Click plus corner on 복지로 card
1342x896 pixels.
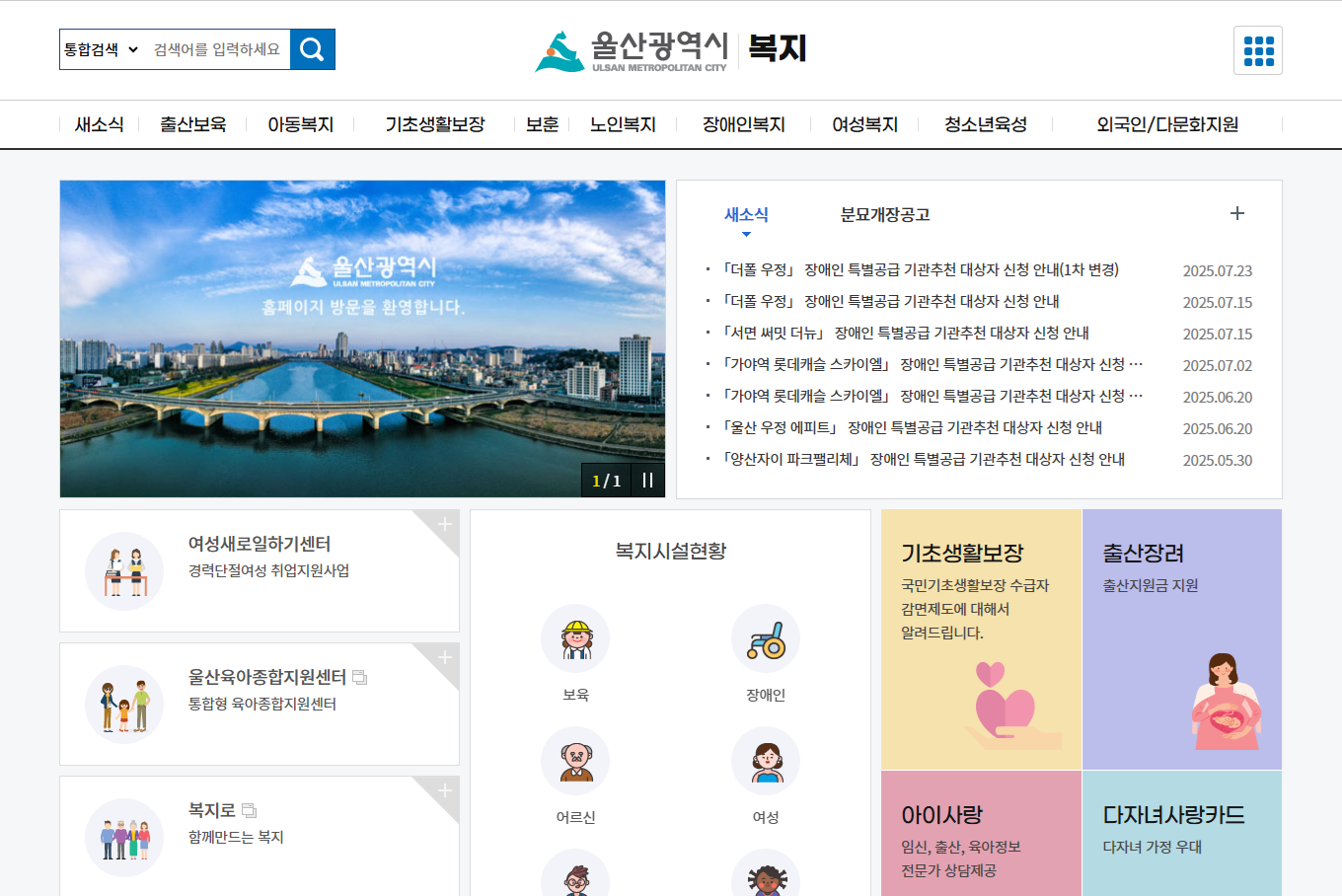coord(444,790)
